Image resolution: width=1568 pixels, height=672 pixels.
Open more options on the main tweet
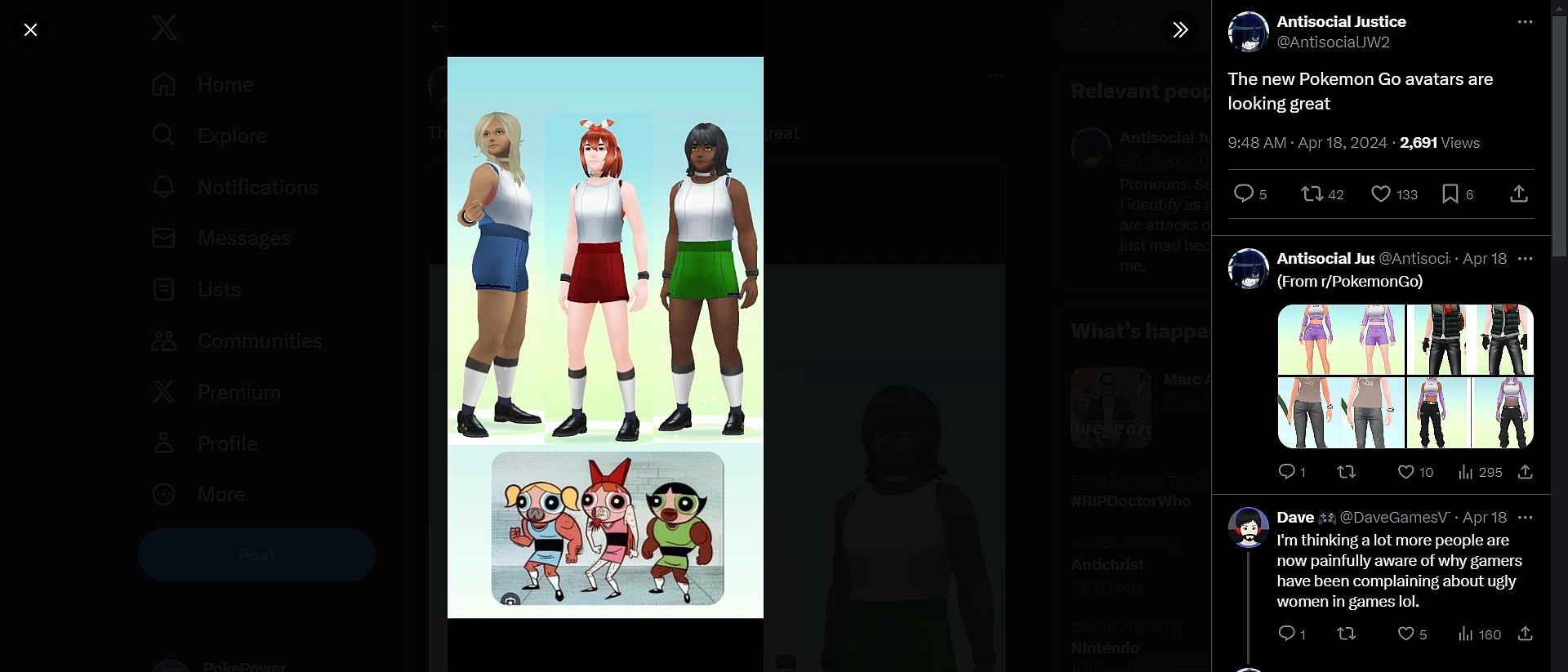click(1524, 22)
